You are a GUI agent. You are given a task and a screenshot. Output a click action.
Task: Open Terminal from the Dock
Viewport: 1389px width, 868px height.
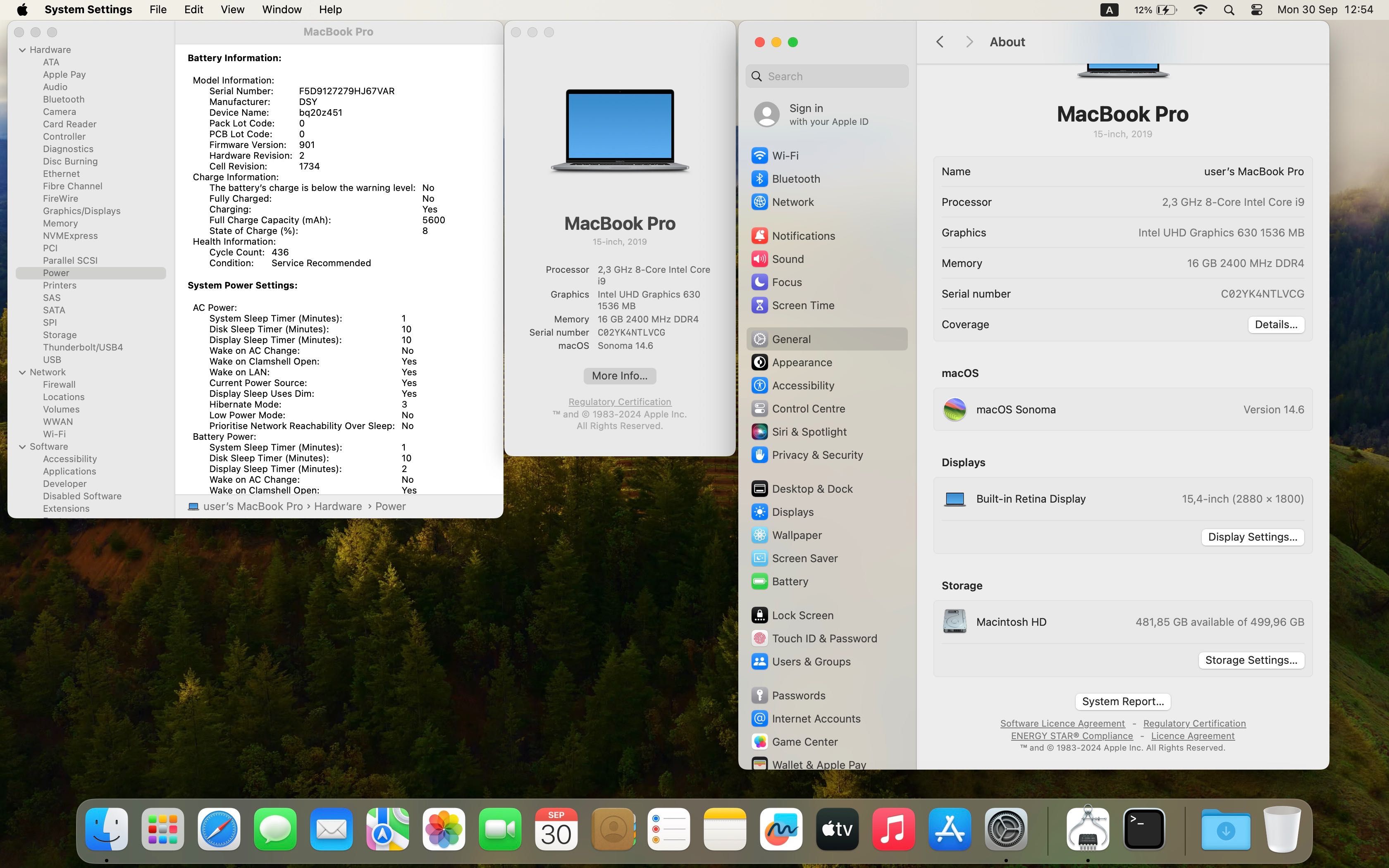coord(1144,829)
